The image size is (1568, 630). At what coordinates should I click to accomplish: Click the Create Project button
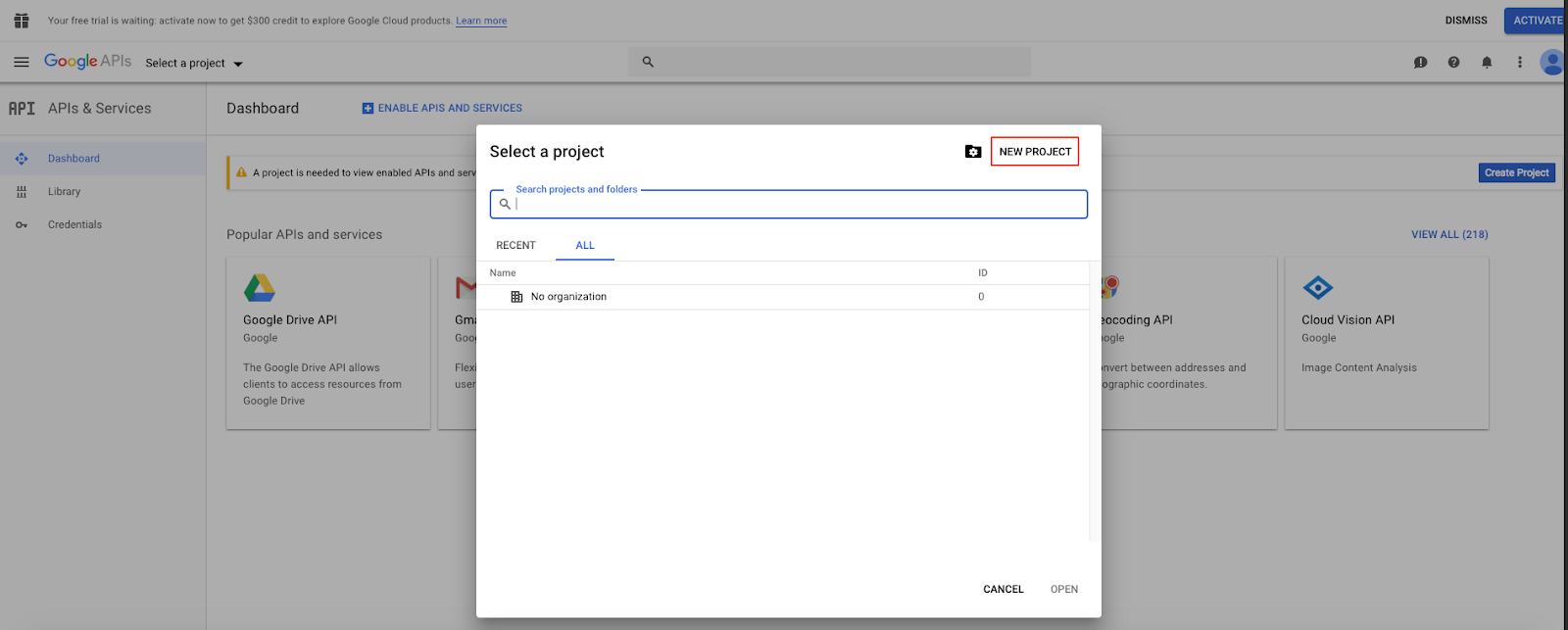(x=1517, y=173)
